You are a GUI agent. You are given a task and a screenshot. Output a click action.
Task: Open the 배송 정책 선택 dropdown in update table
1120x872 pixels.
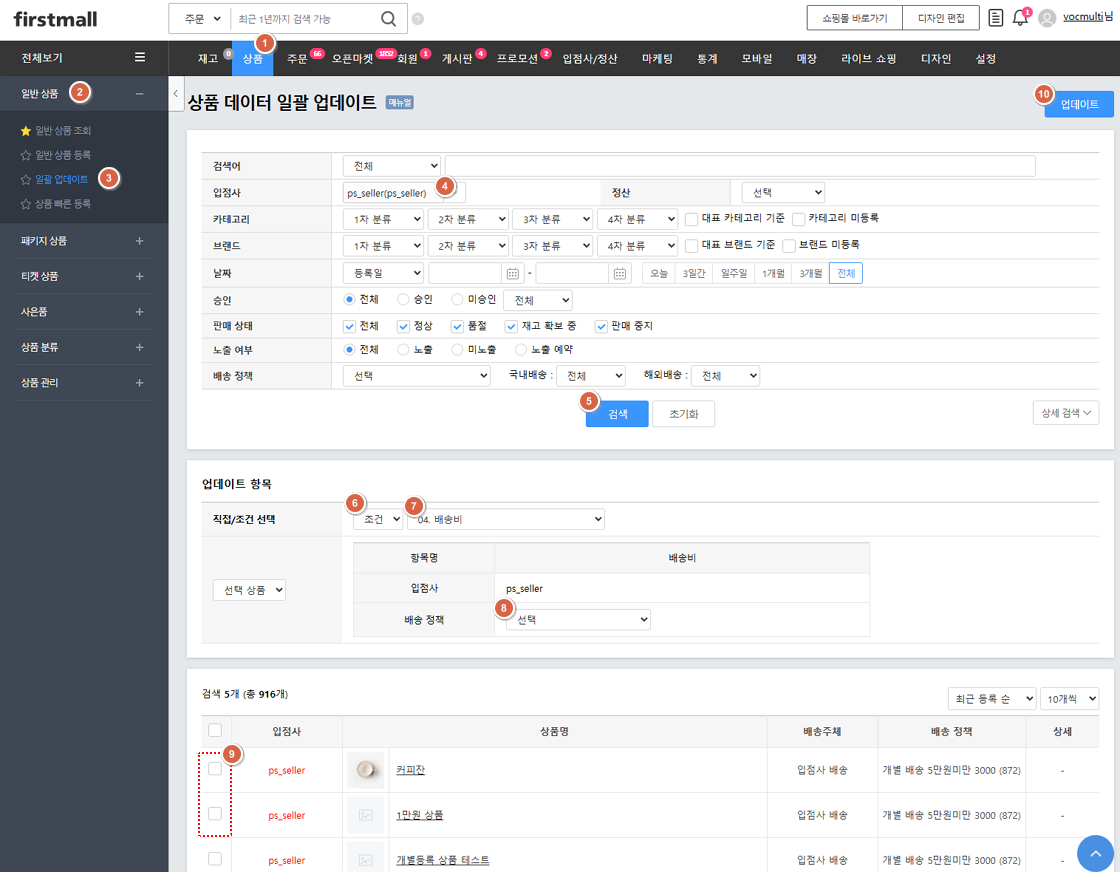(578, 620)
